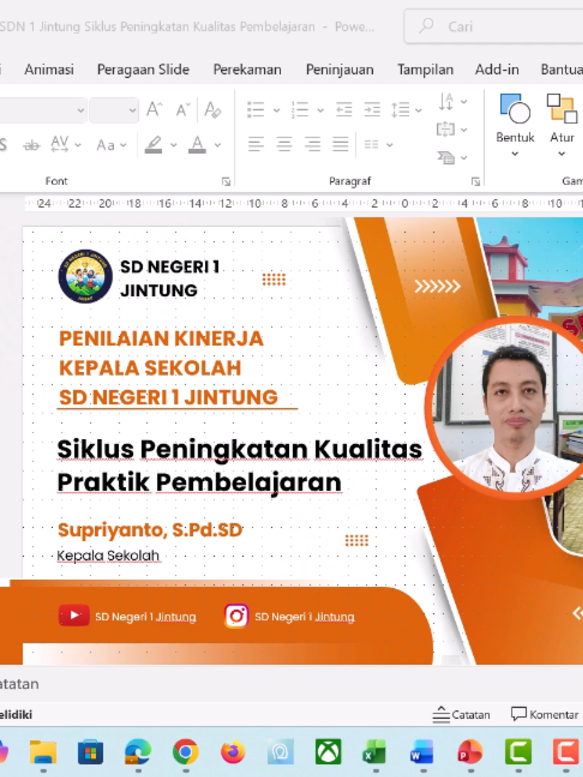Open the Font dialog launcher
This screenshot has height=777, width=583.
point(226,182)
